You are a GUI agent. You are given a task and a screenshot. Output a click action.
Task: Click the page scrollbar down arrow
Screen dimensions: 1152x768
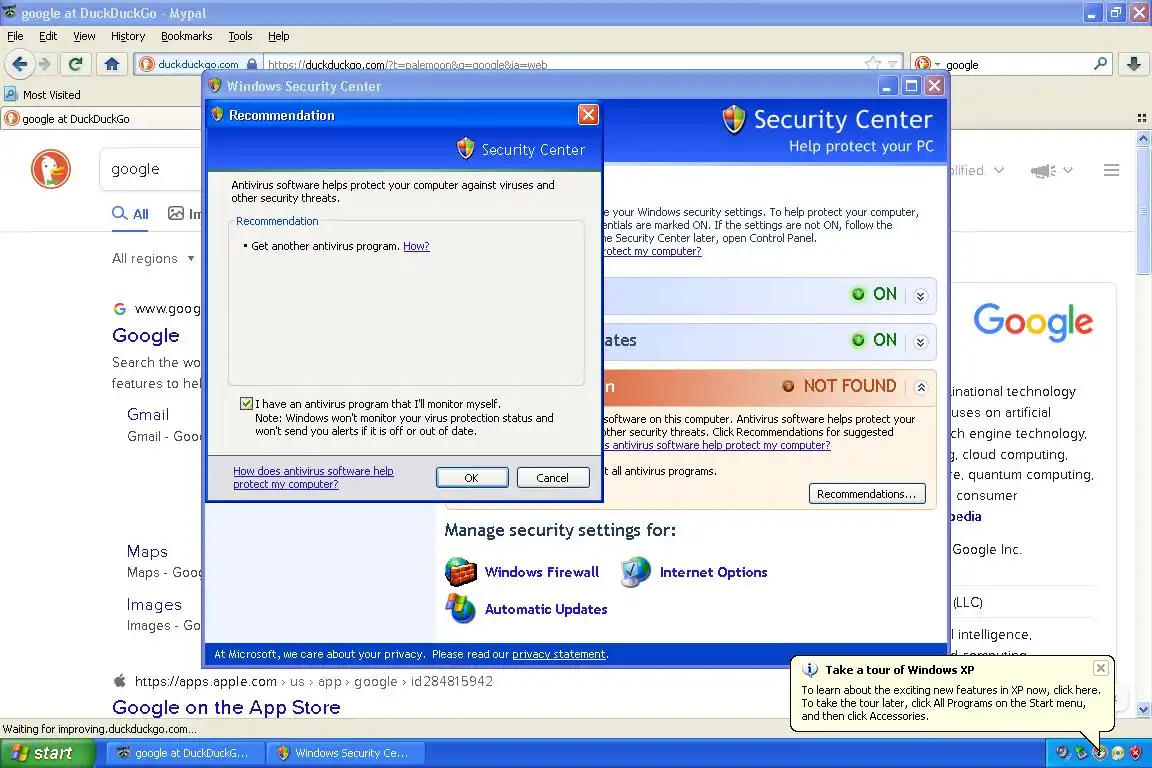(x=1143, y=709)
